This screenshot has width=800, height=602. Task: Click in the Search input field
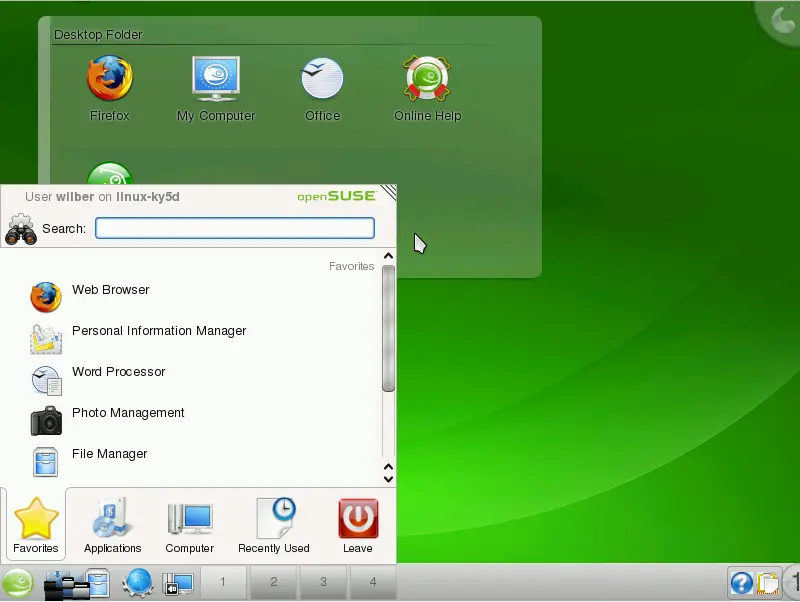click(x=235, y=229)
